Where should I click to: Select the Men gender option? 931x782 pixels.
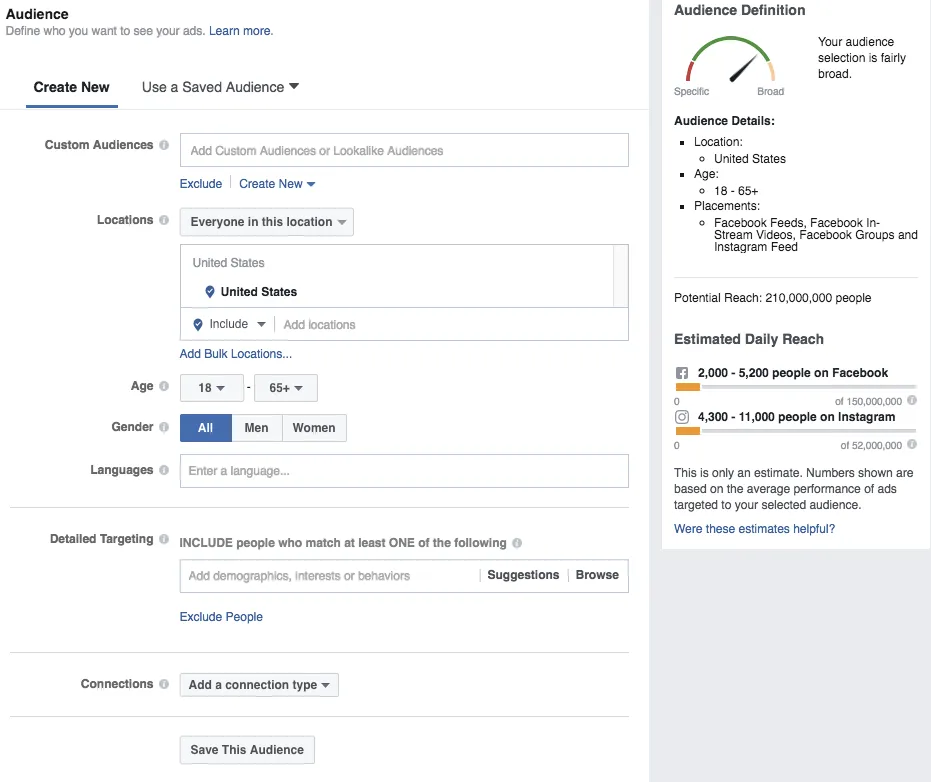pos(256,428)
